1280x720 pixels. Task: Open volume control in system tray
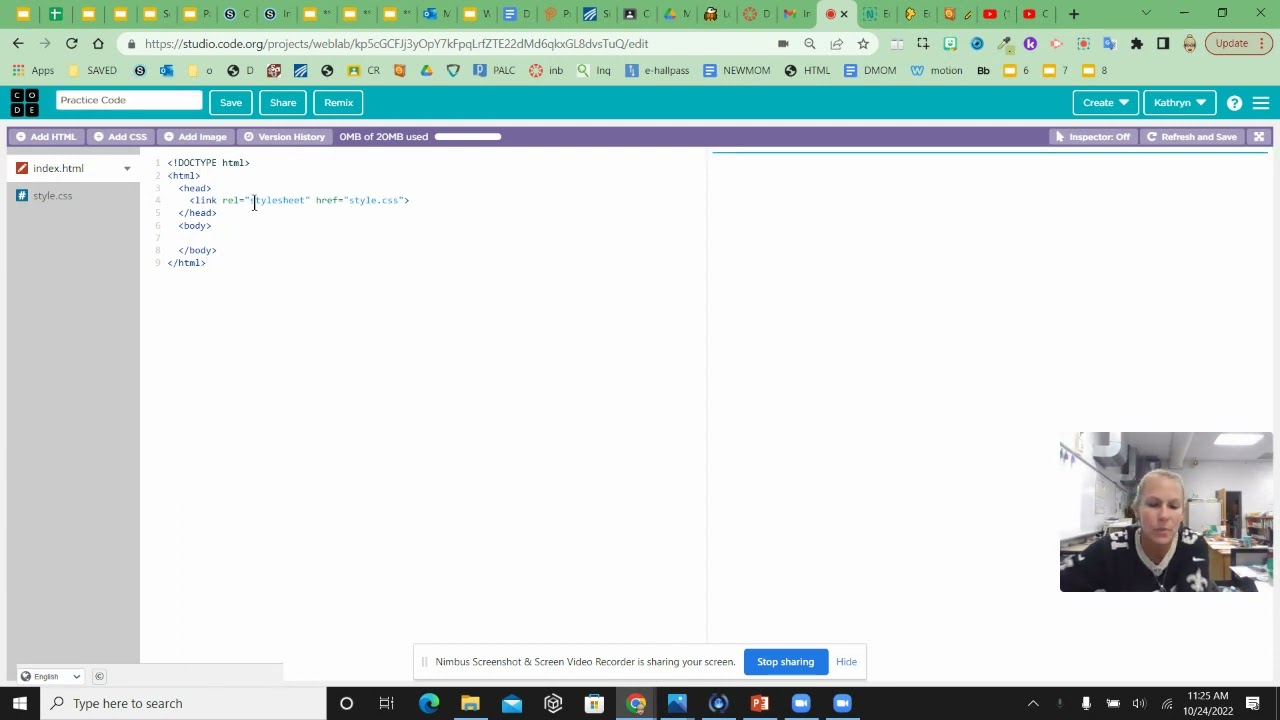pos(1139,703)
